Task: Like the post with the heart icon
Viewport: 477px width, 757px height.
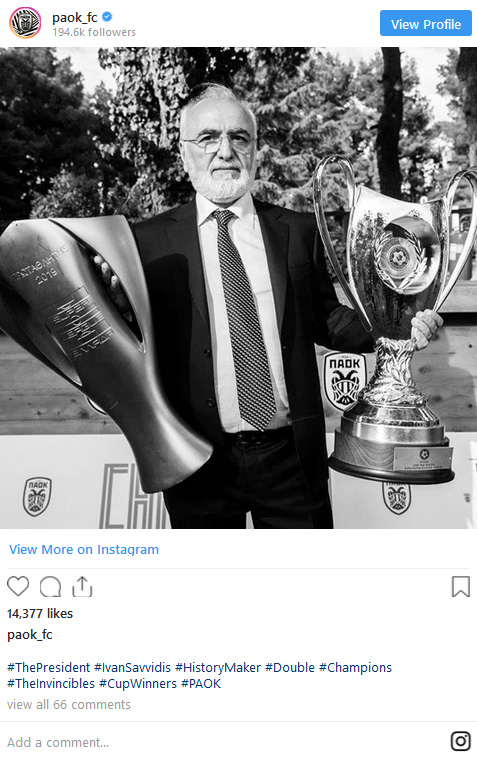Action: click(x=18, y=586)
